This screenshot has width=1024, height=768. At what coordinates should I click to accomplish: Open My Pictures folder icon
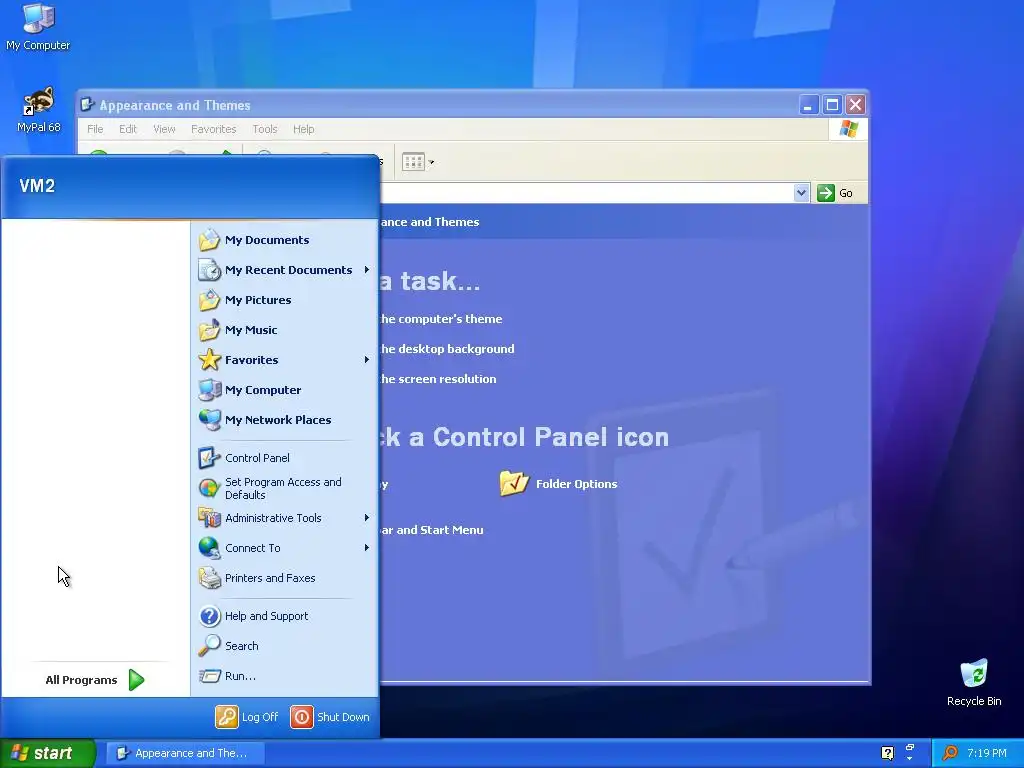[x=210, y=300]
